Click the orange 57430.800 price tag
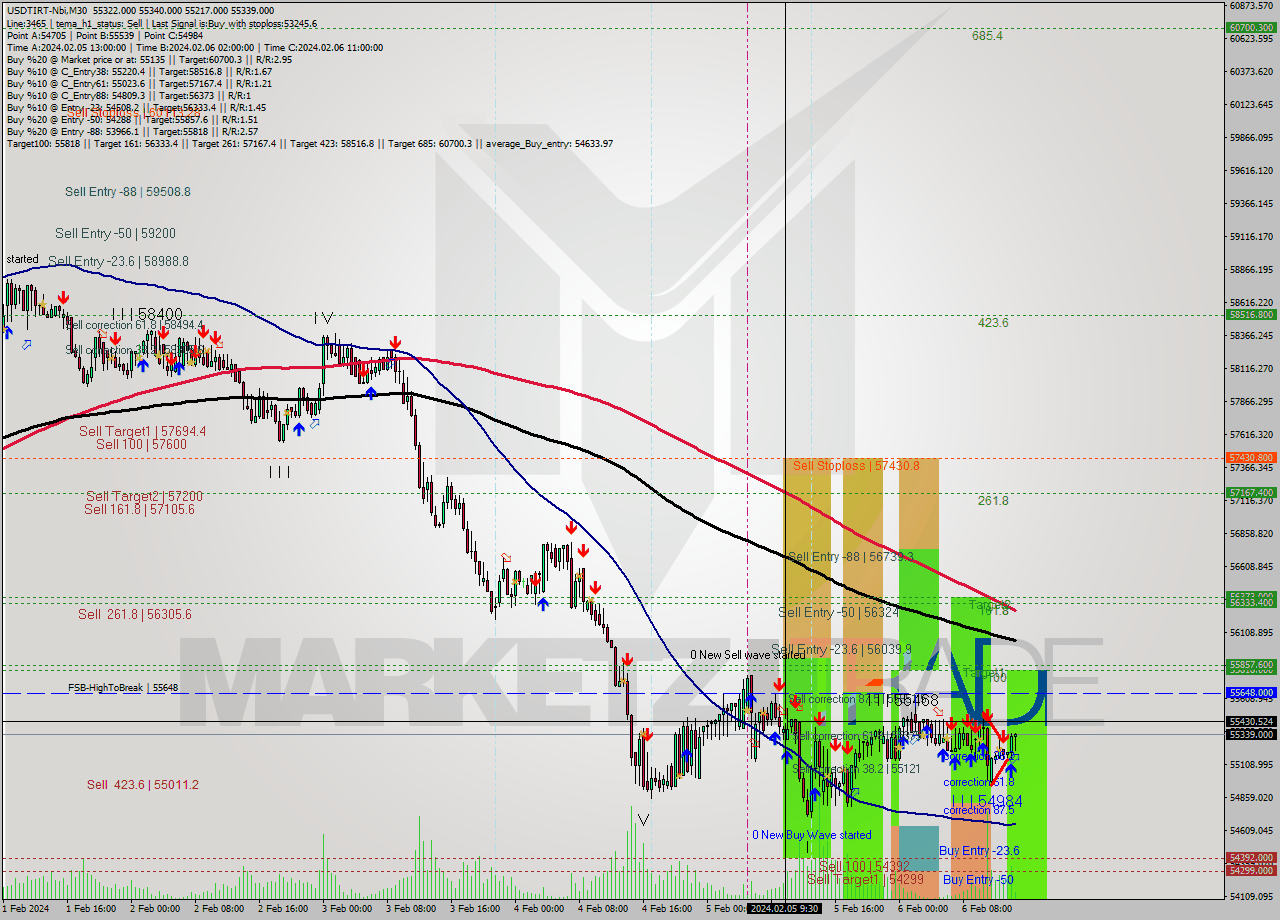Viewport: 1280px width, 920px height. pos(1251,457)
